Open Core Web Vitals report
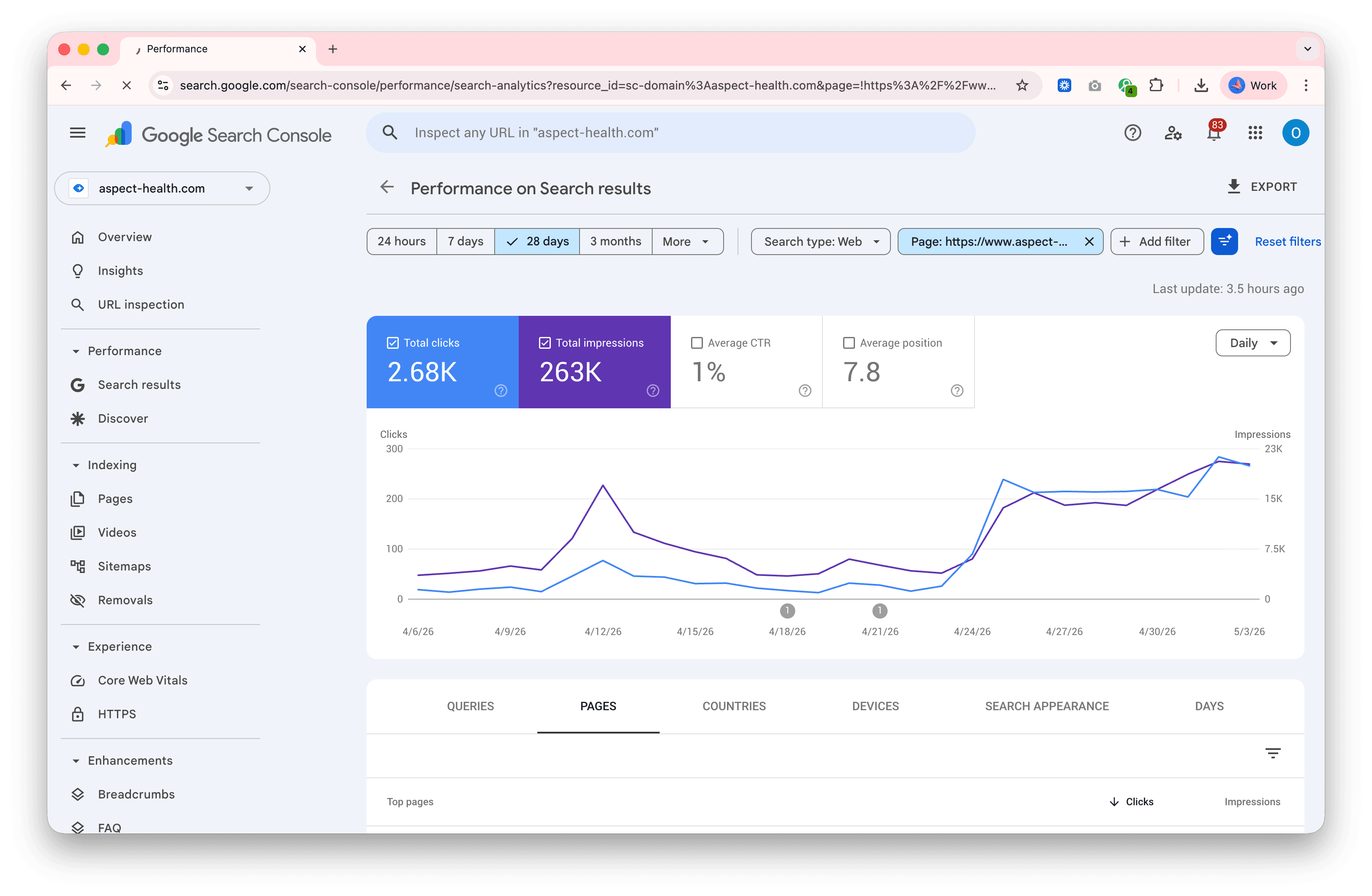This screenshot has height=896, width=1372. pyautogui.click(x=142, y=680)
